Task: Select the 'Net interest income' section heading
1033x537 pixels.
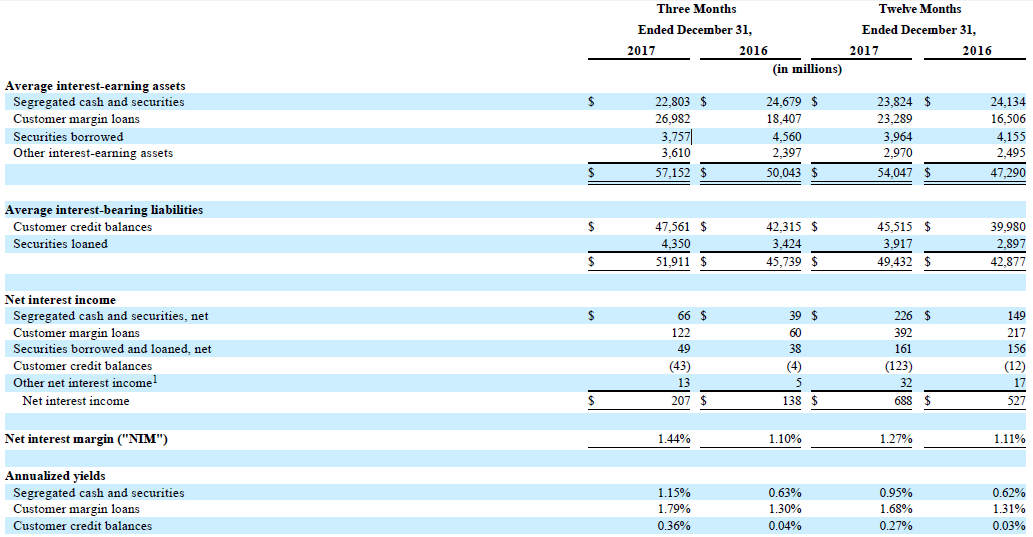Action: (x=60, y=300)
